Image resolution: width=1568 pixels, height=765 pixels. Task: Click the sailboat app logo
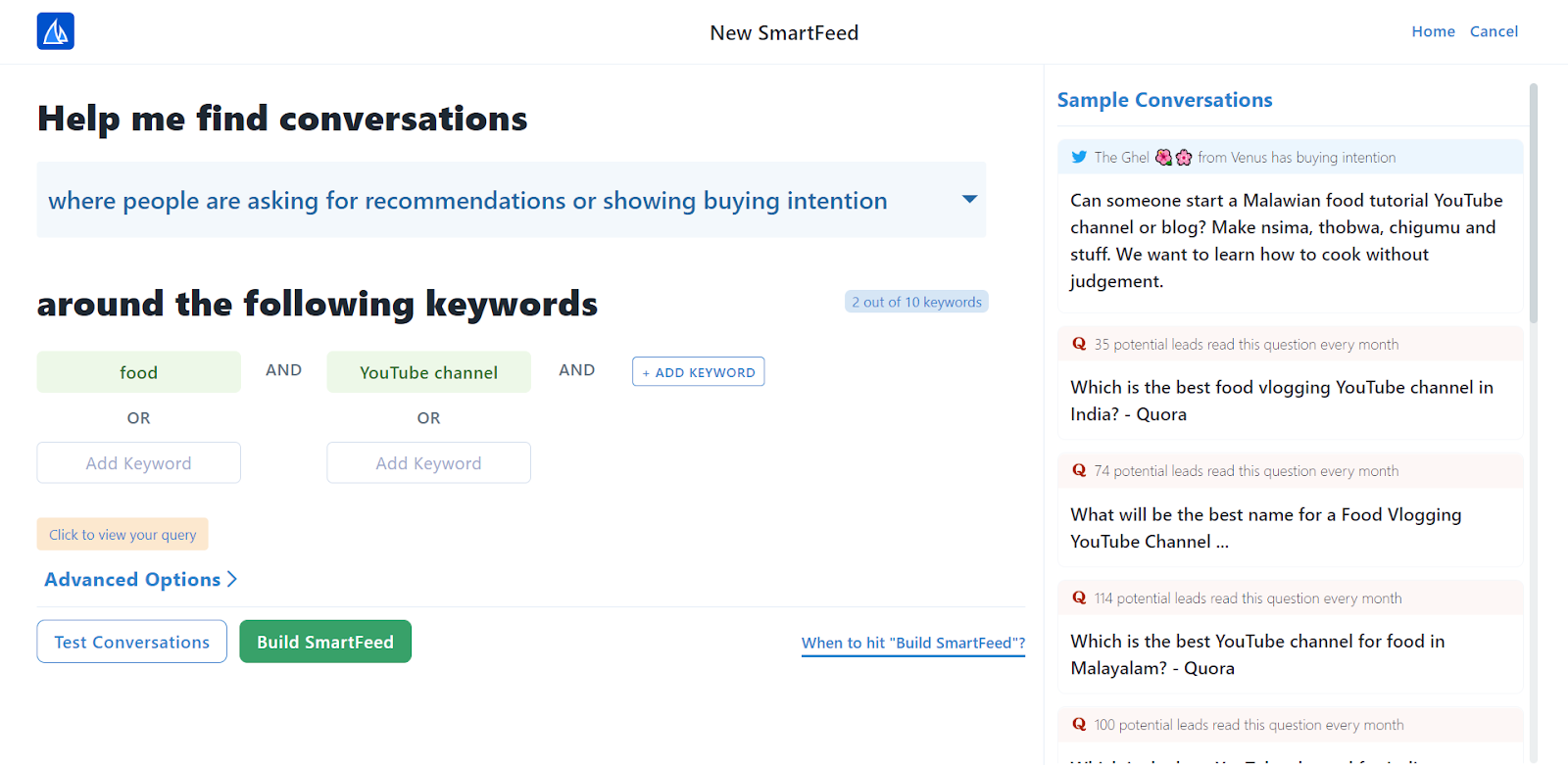[56, 31]
